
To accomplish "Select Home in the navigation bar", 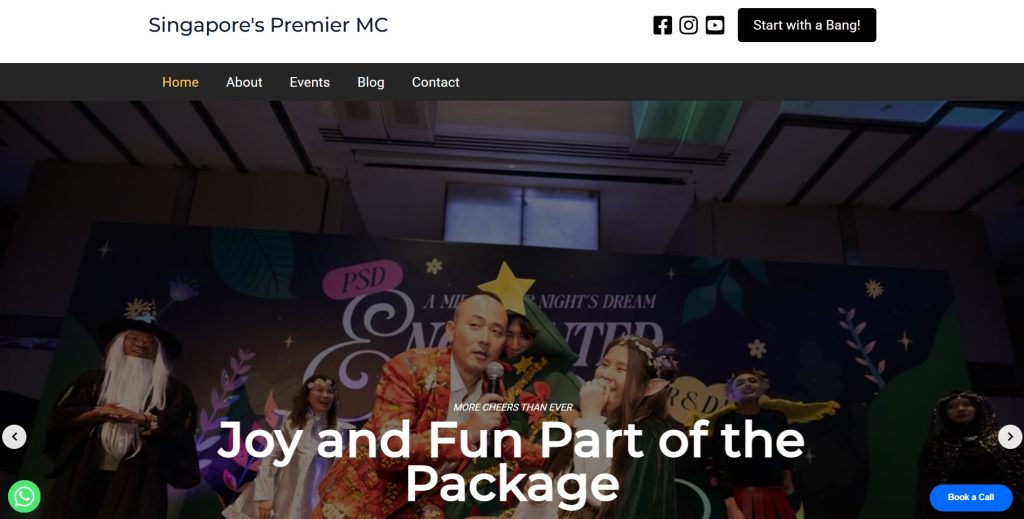I will [180, 82].
